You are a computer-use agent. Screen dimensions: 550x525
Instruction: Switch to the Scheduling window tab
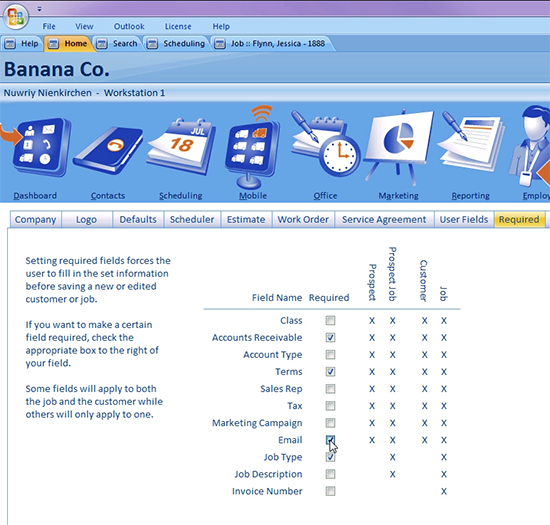click(x=176, y=43)
